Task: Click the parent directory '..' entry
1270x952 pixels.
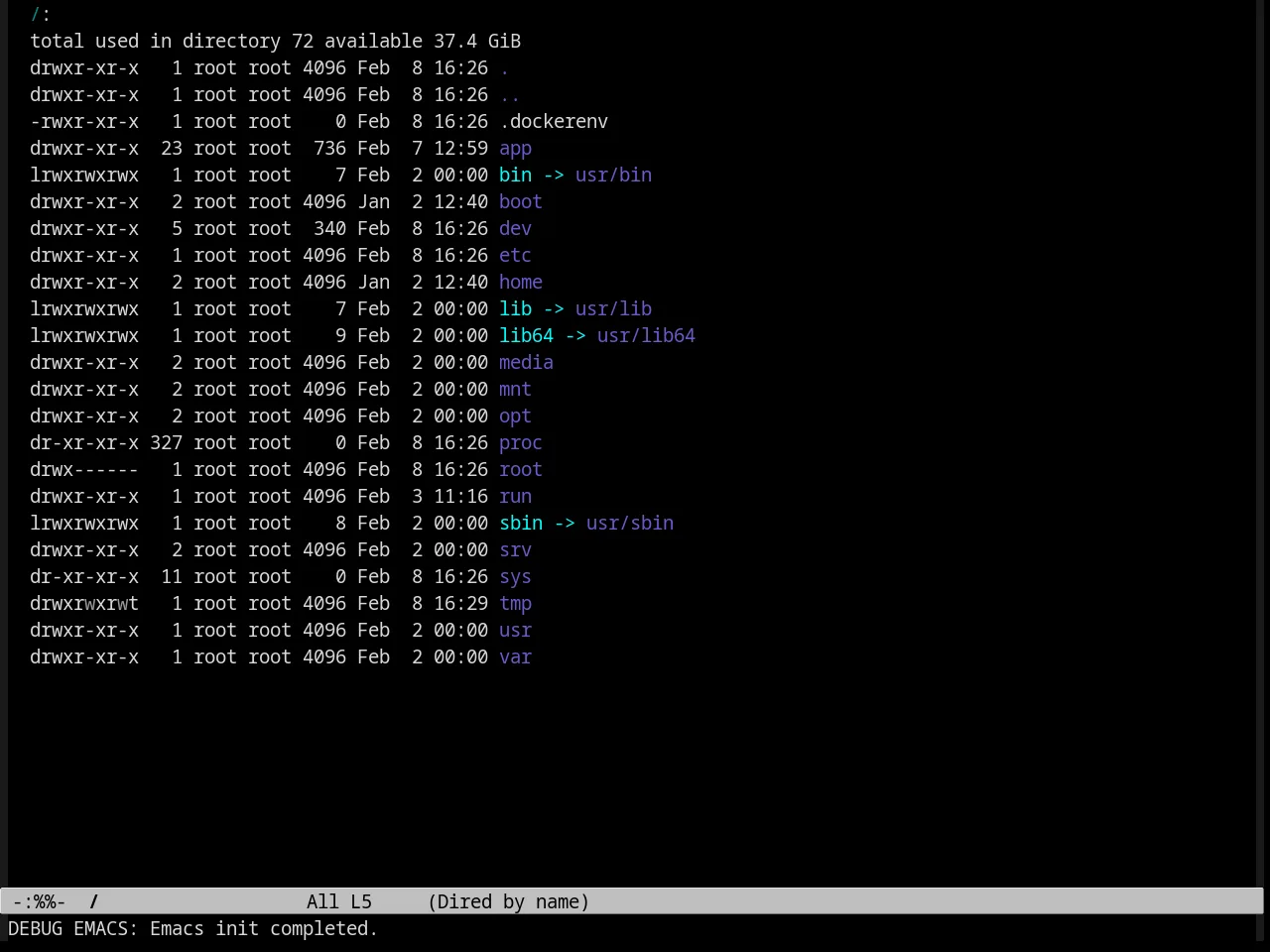Action: [x=510, y=94]
